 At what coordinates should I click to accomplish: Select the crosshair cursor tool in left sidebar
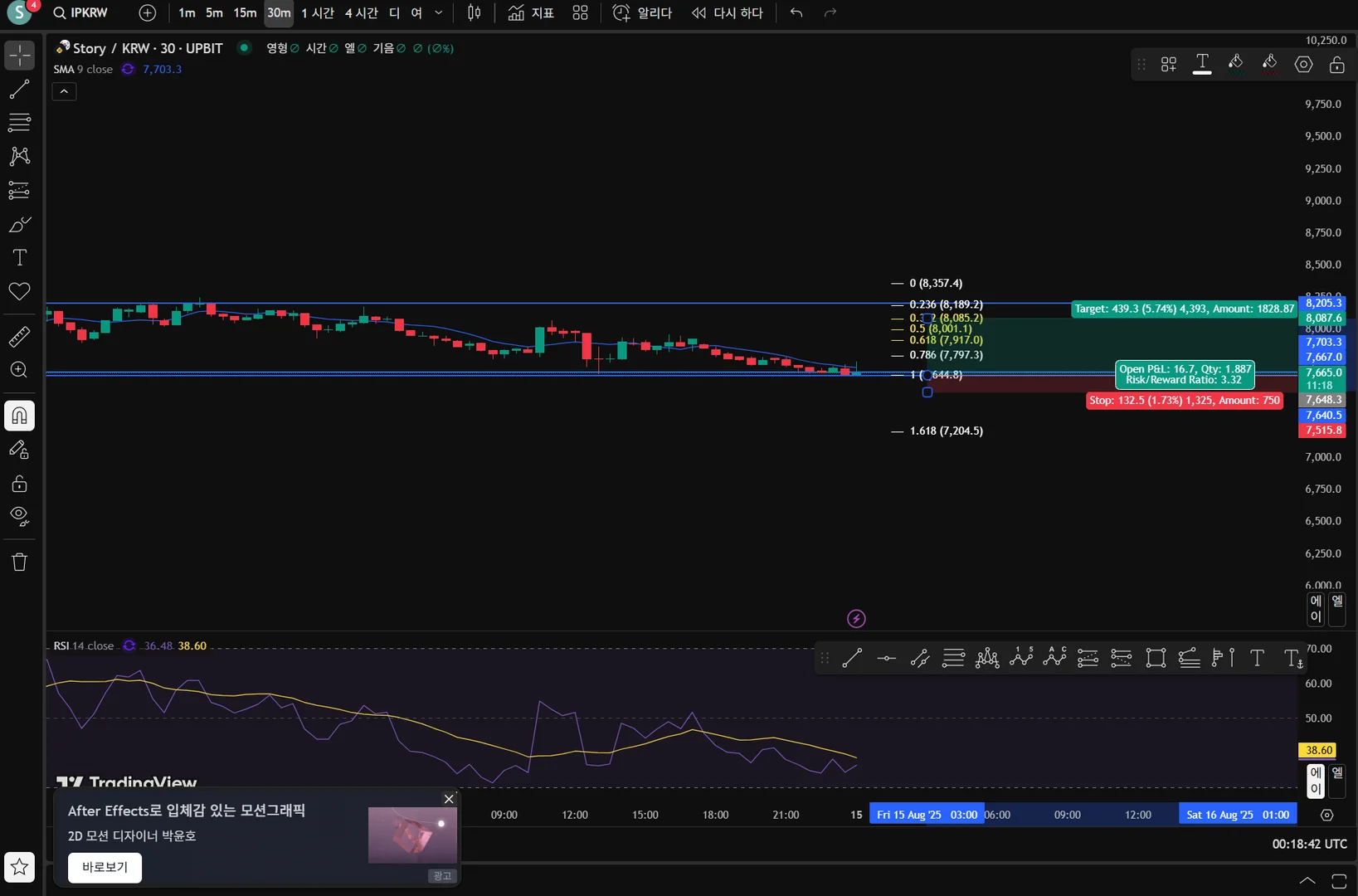click(x=19, y=56)
